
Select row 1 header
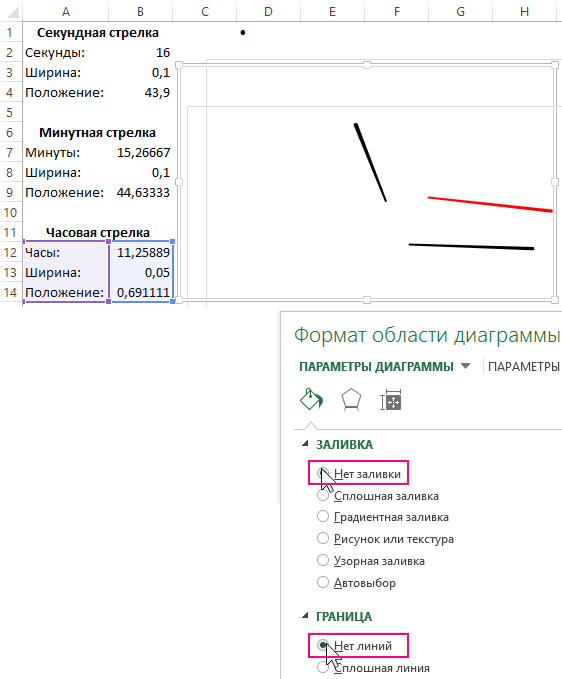tap(11, 32)
